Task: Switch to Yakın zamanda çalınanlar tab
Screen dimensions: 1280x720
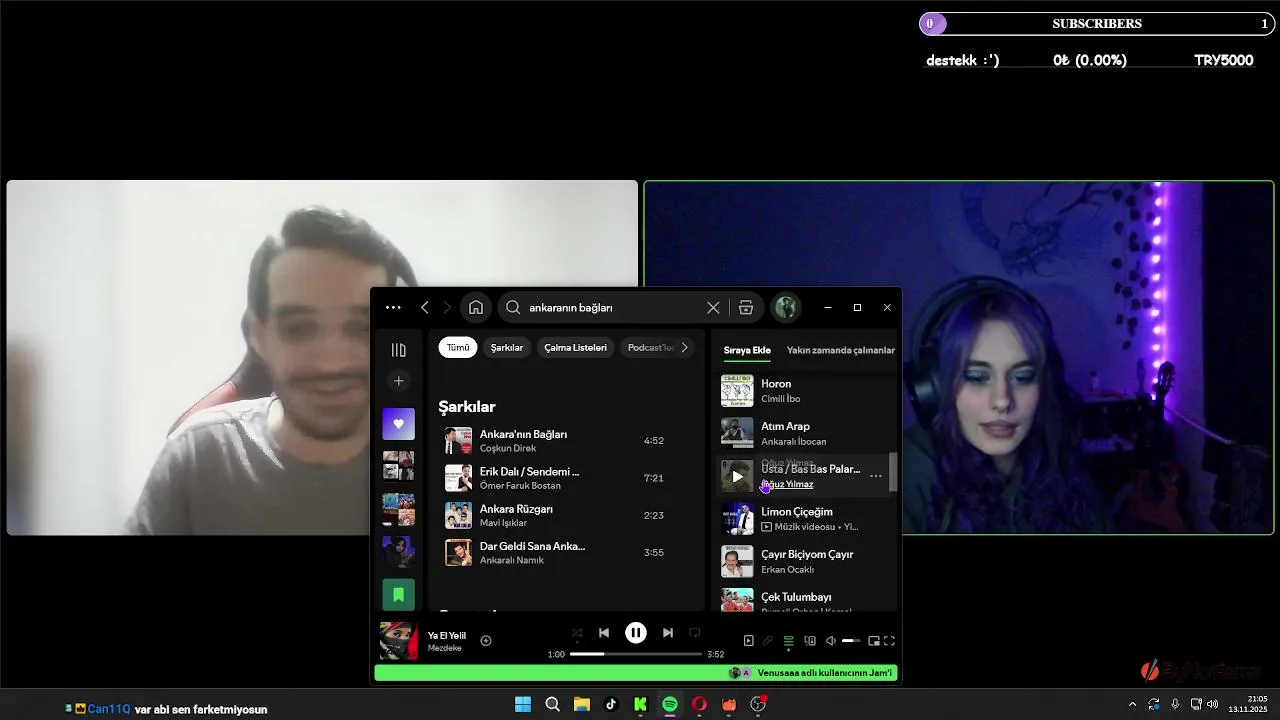Action: [x=841, y=351]
